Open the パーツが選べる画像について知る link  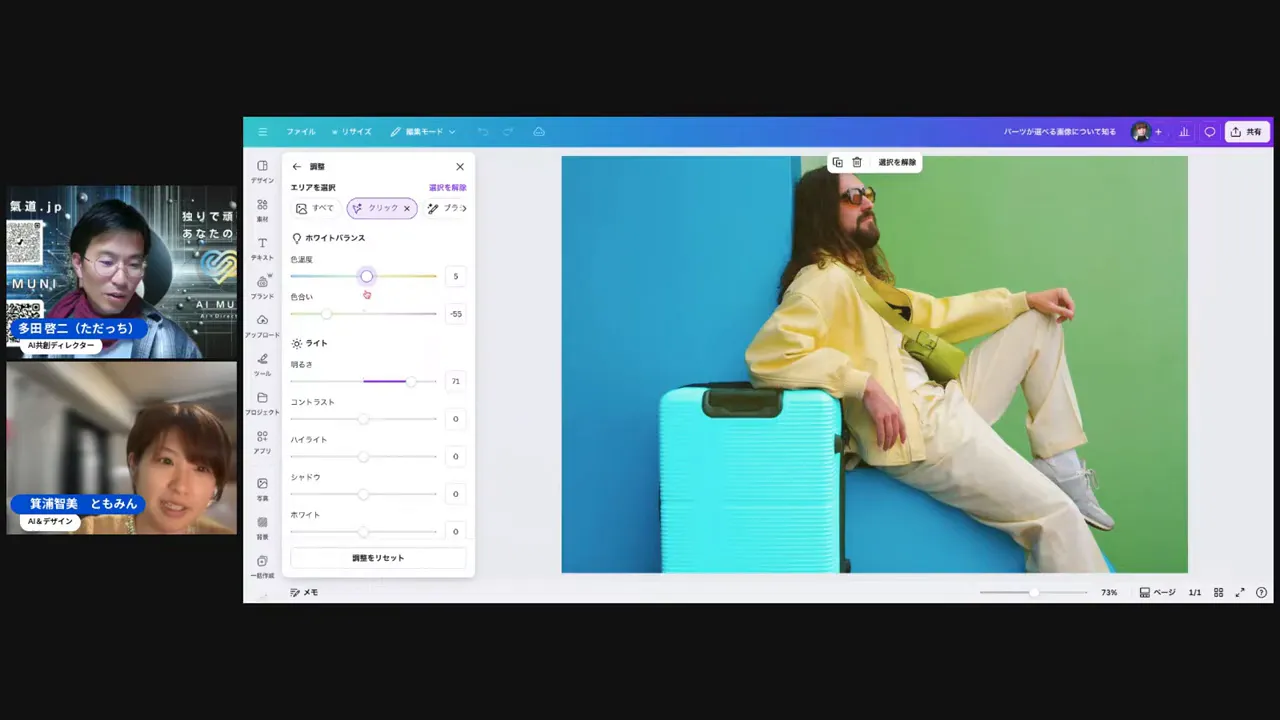point(1060,132)
